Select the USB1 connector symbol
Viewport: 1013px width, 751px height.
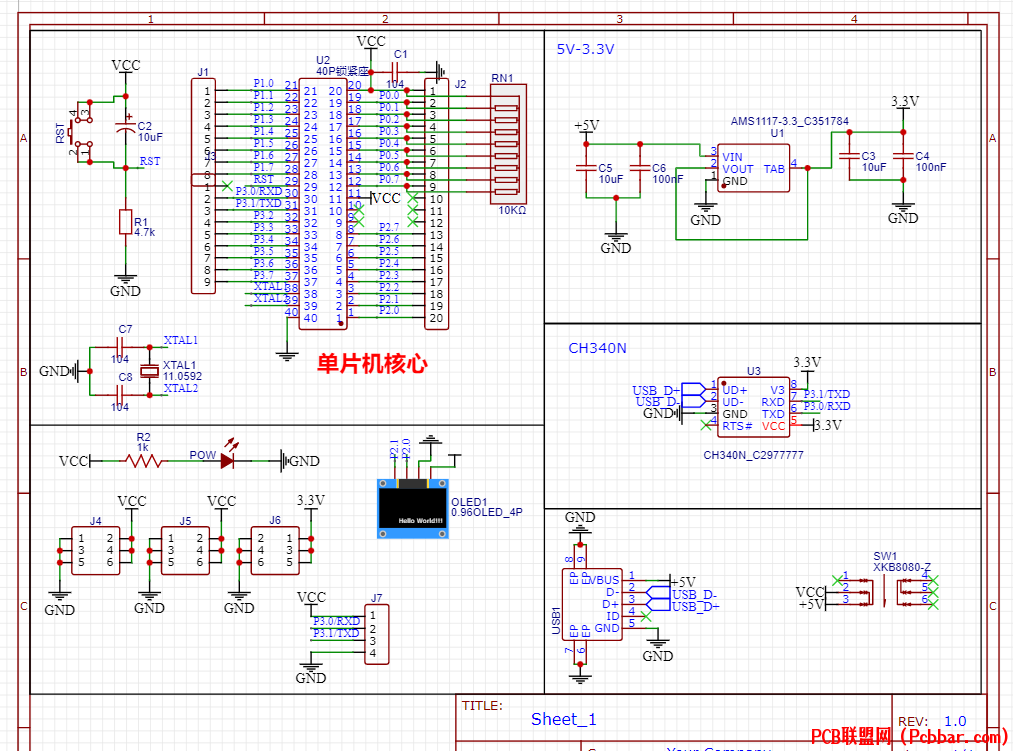(x=592, y=604)
